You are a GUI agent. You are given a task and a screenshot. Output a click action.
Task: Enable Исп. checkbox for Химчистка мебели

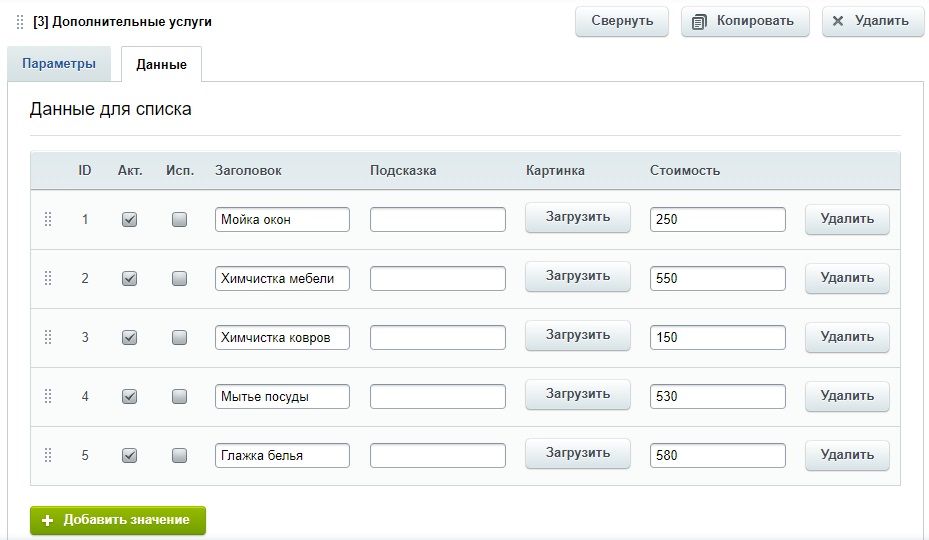(x=179, y=279)
